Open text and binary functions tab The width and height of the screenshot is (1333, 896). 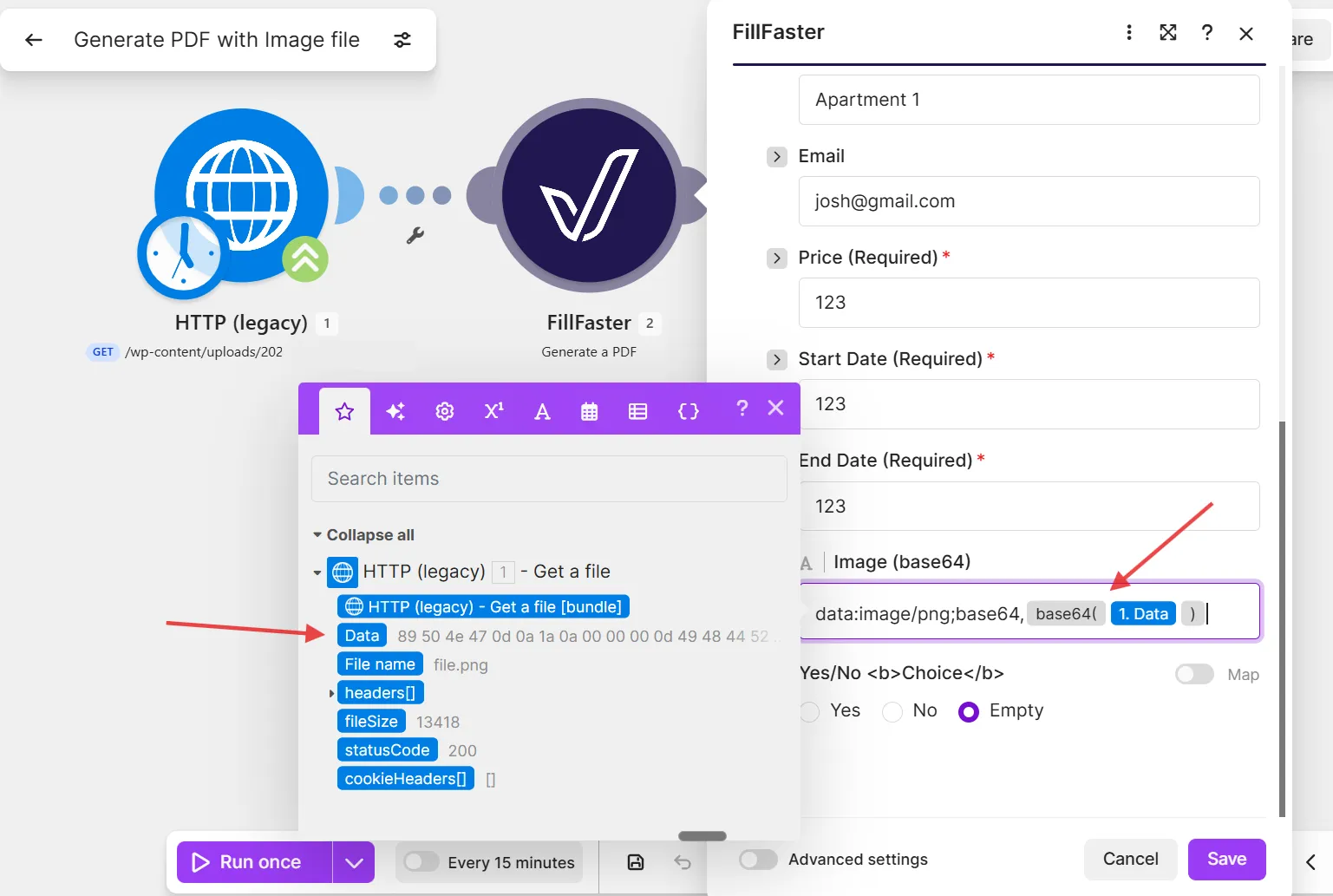tap(542, 411)
